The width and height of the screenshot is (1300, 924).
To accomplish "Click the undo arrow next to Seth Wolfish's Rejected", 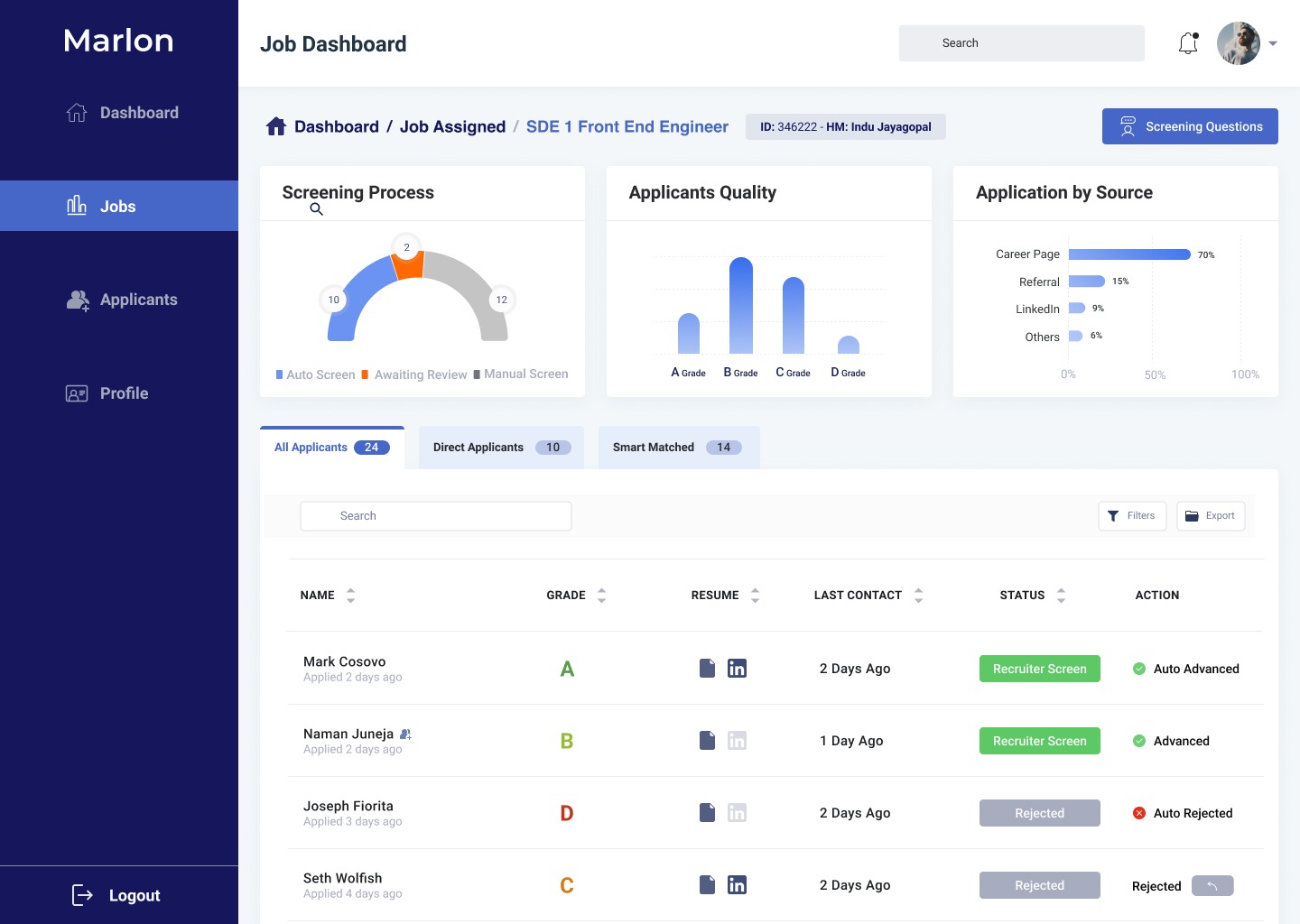I will click(x=1214, y=885).
